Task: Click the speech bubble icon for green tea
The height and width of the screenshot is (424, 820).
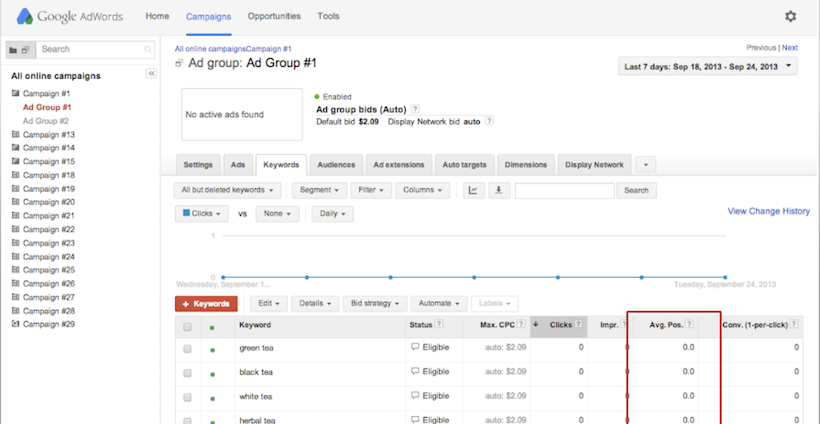Action: (415, 348)
